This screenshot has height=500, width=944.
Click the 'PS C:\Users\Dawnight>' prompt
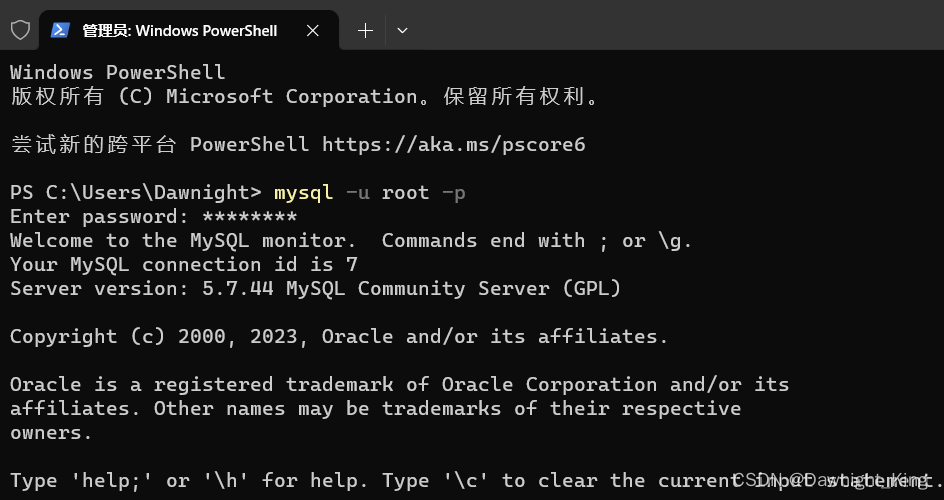tap(136, 193)
